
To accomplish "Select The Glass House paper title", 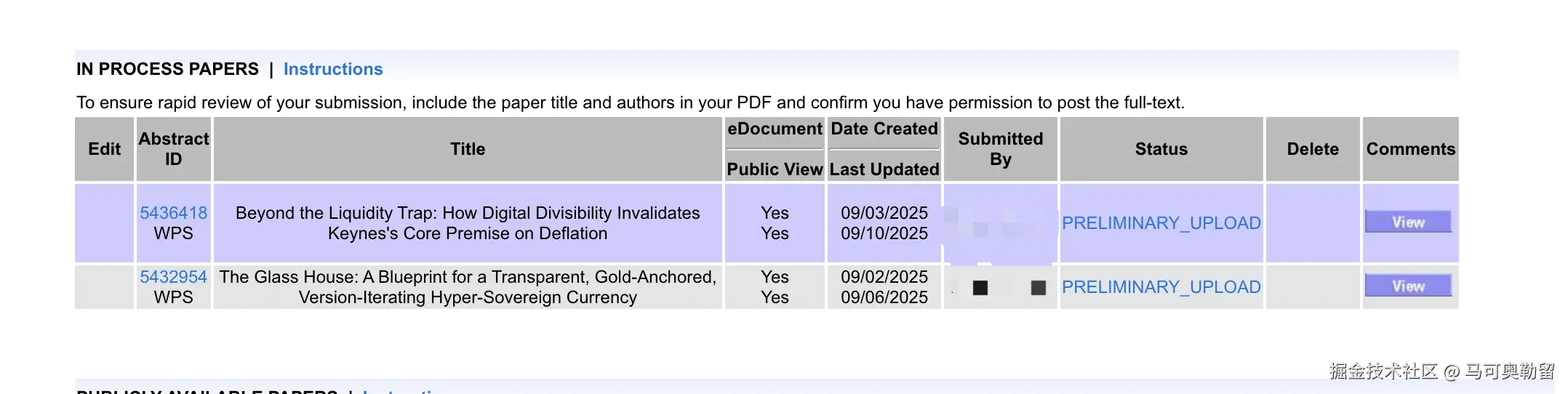I will coord(467,287).
